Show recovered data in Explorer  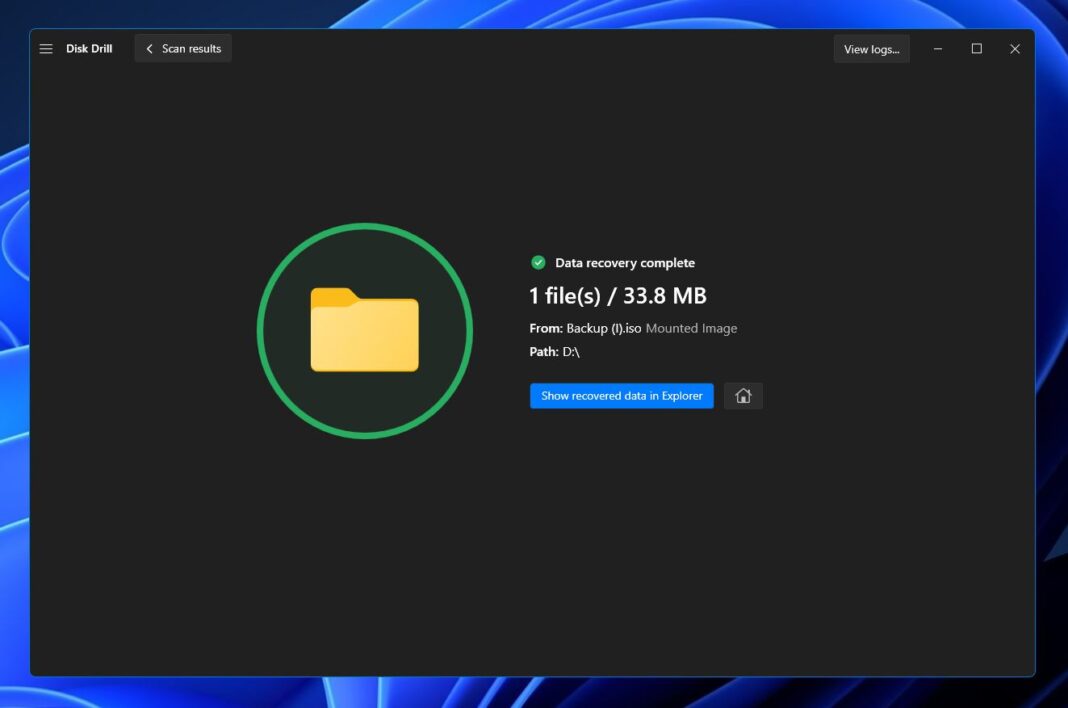[621, 395]
